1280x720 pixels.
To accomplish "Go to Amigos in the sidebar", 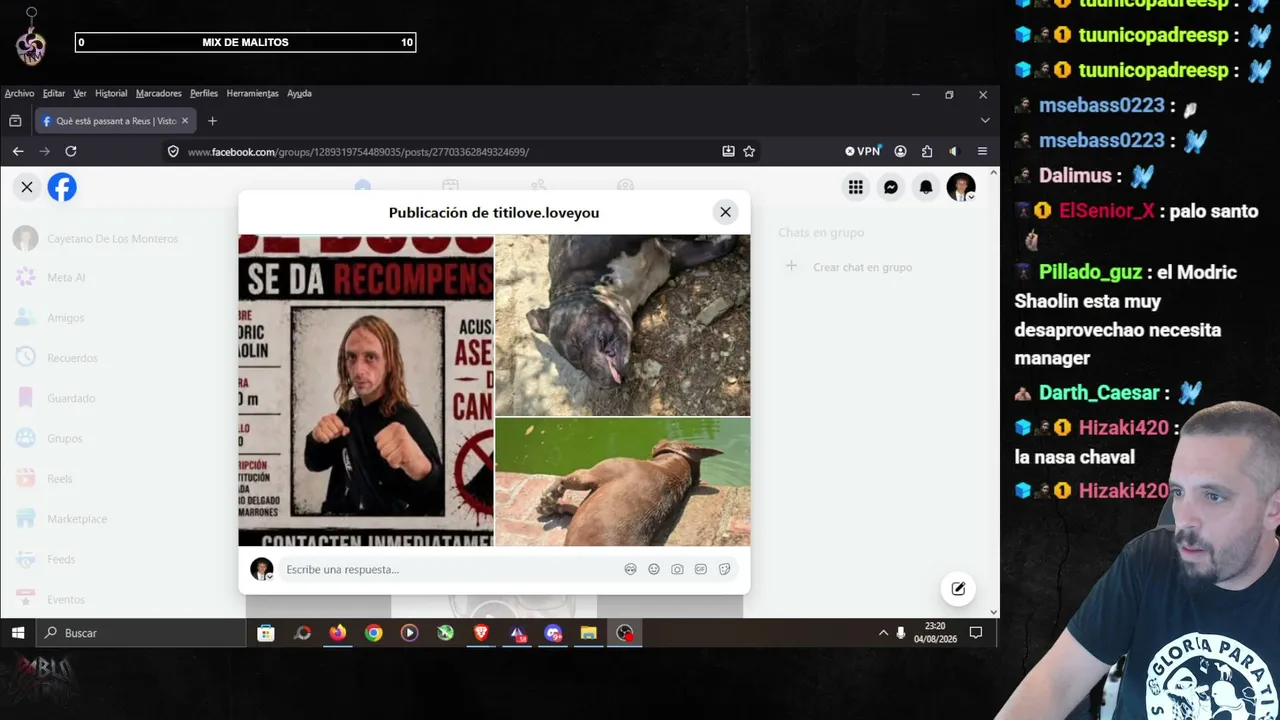I will point(50,318).
